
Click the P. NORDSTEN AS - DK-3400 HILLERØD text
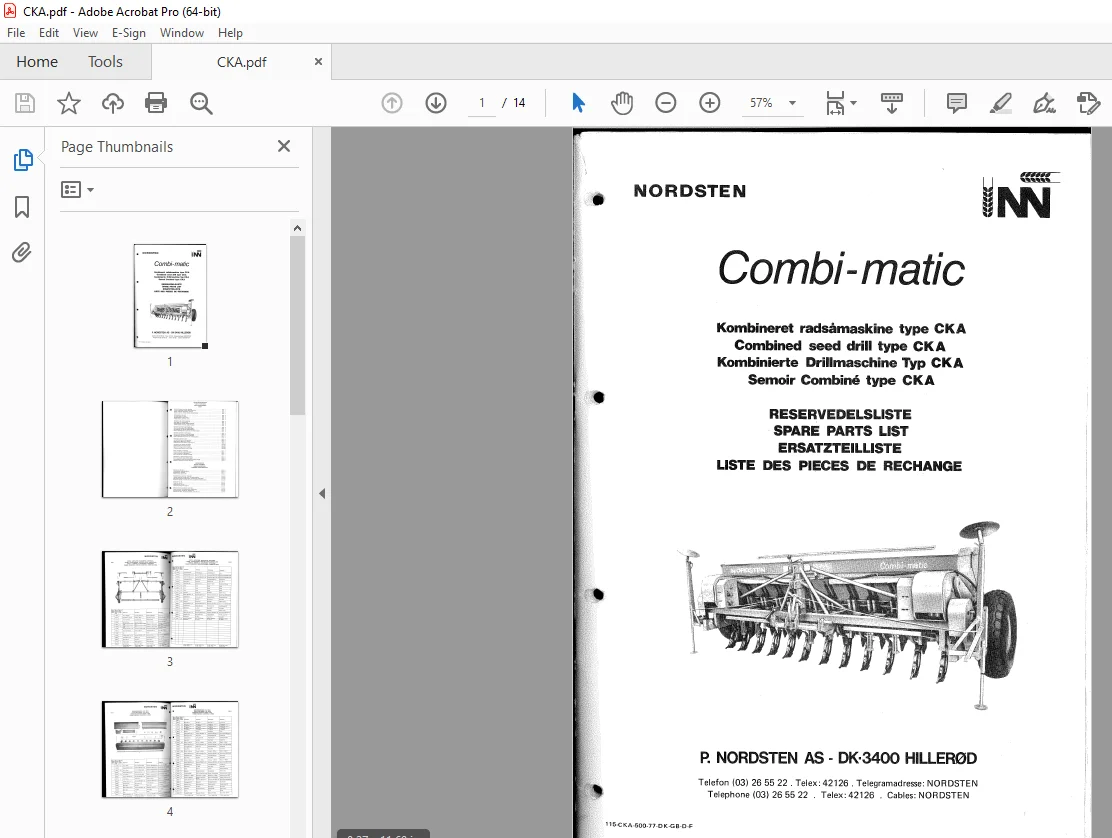838,758
